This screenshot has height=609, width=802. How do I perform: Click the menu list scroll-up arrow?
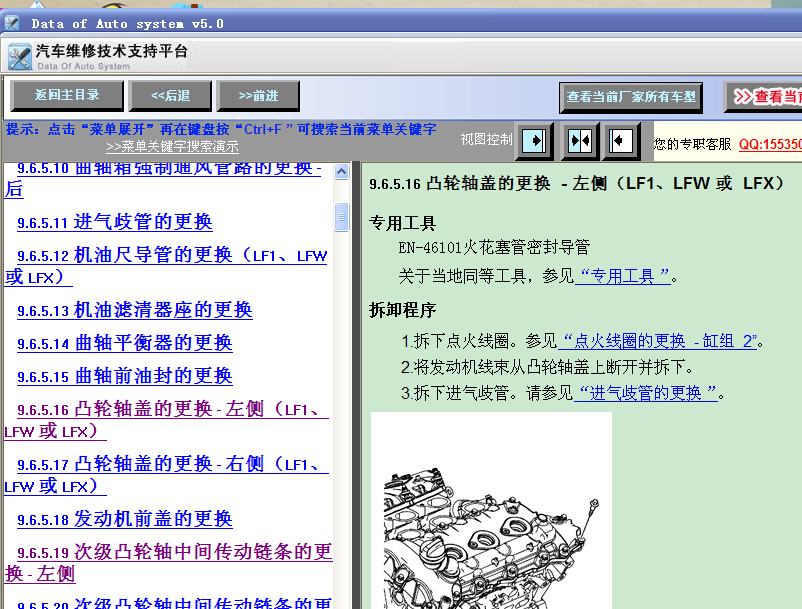[x=342, y=172]
